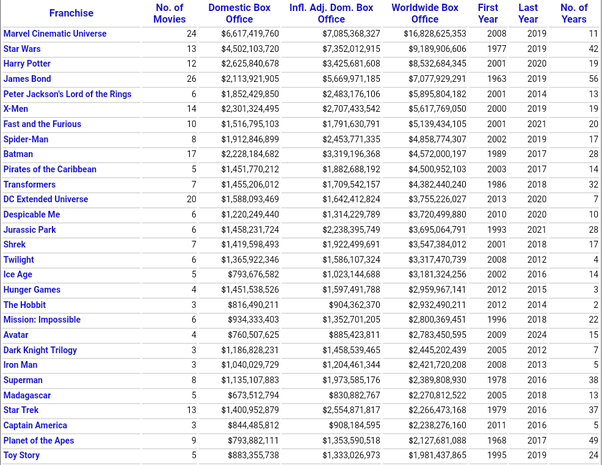
Task: Open the Dark Knight Trilogy link
Action: tap(40, 350)
